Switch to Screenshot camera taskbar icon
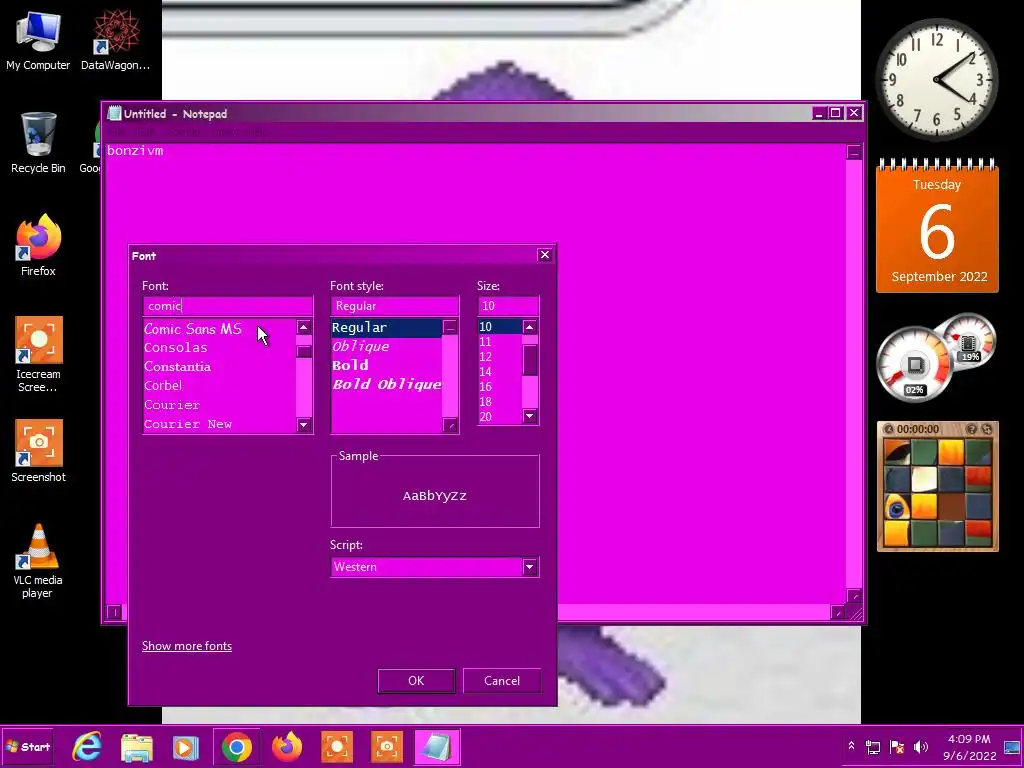Viewport: 1024px width, 768px height. point(387,747)
